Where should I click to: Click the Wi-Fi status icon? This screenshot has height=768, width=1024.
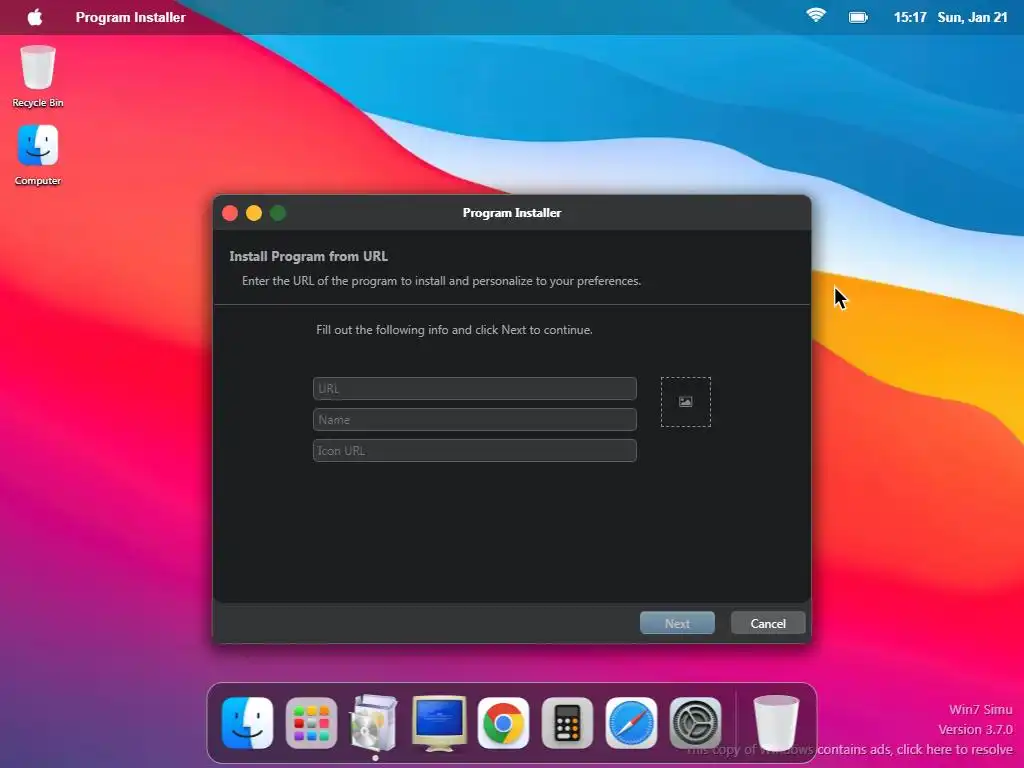click(x=816, y=16)
